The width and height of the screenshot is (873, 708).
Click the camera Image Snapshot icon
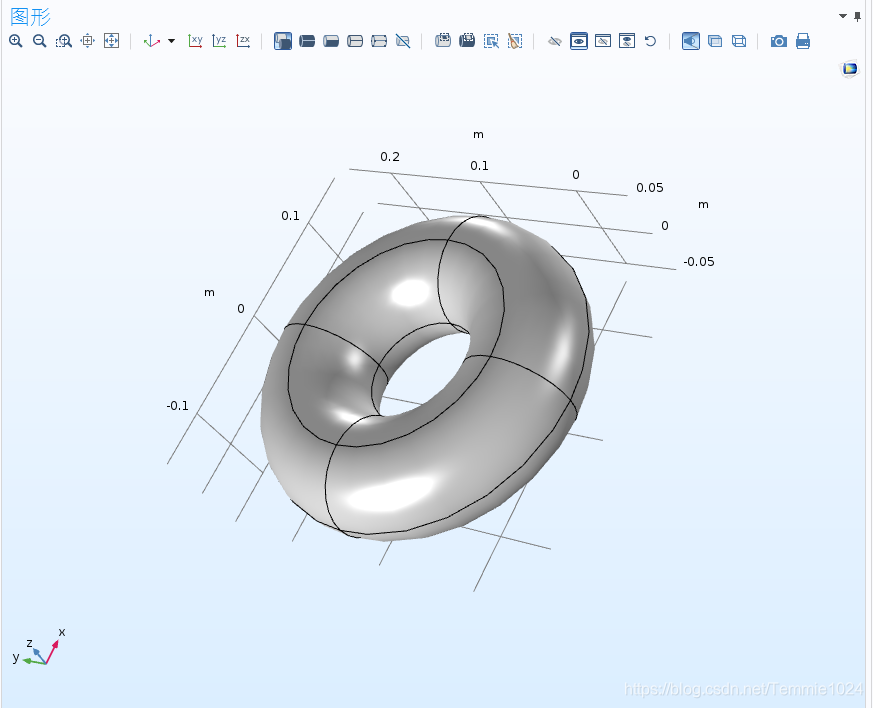[779, 41]
